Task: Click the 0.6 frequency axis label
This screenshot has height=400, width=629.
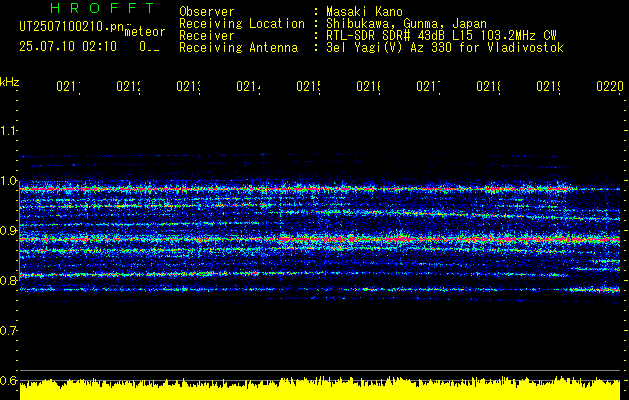Action: (x=8, y=380)
